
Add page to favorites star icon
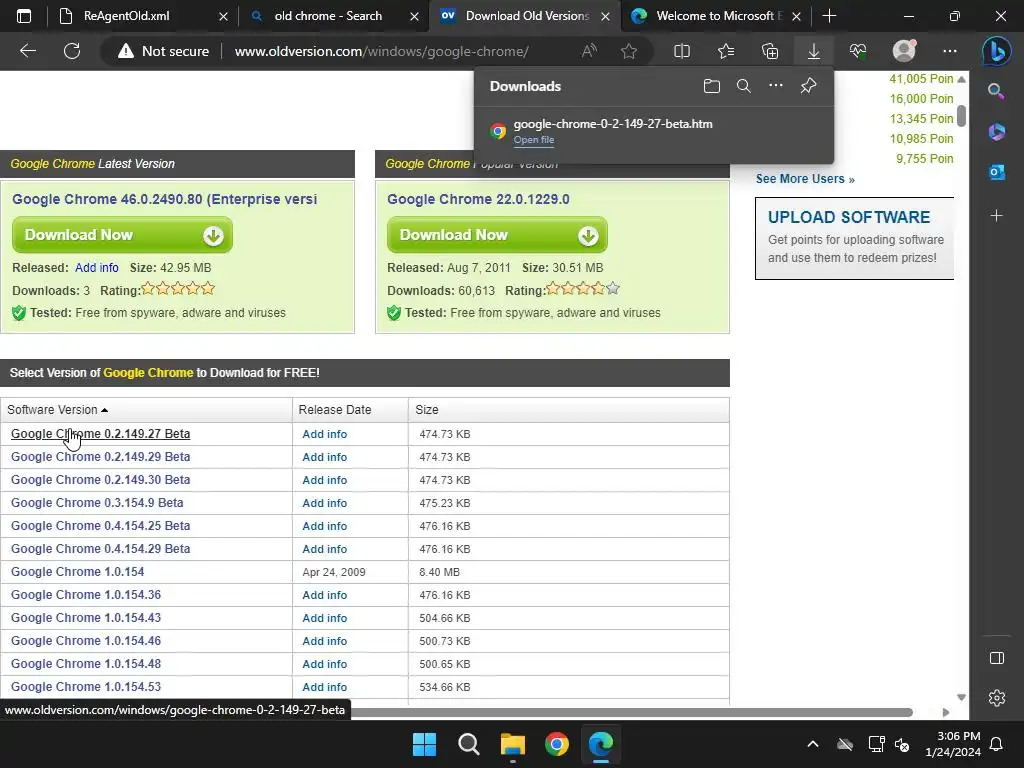tap(629, 51)
